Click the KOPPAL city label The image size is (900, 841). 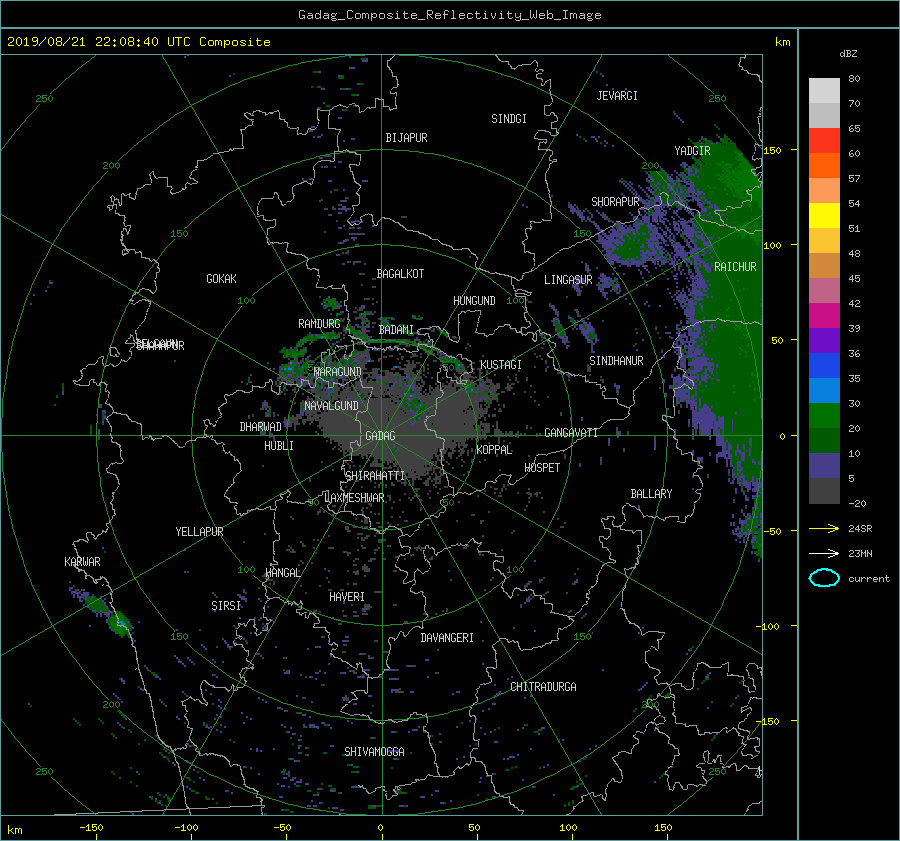[x=494, y=450]
